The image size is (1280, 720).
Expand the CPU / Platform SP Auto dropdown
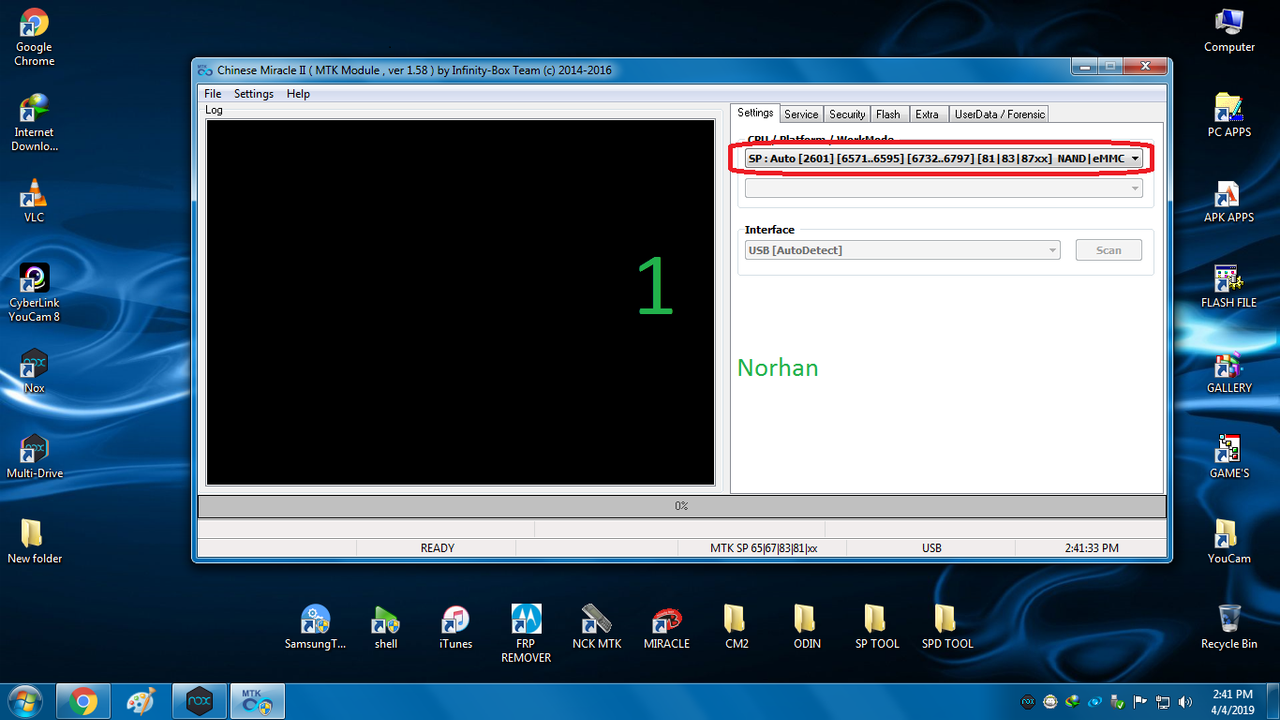(944, 158)
